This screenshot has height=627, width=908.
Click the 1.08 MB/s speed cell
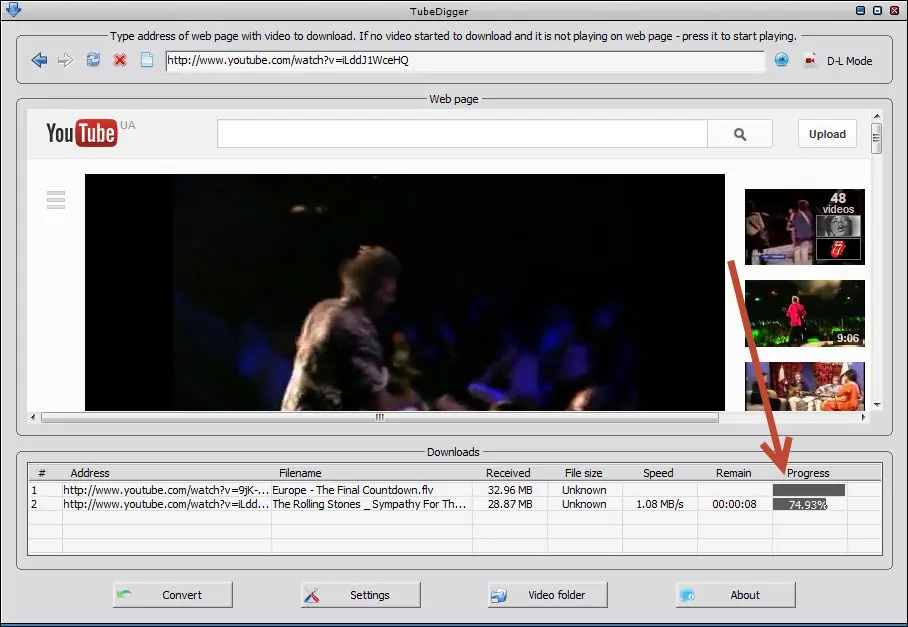(660, 504)
